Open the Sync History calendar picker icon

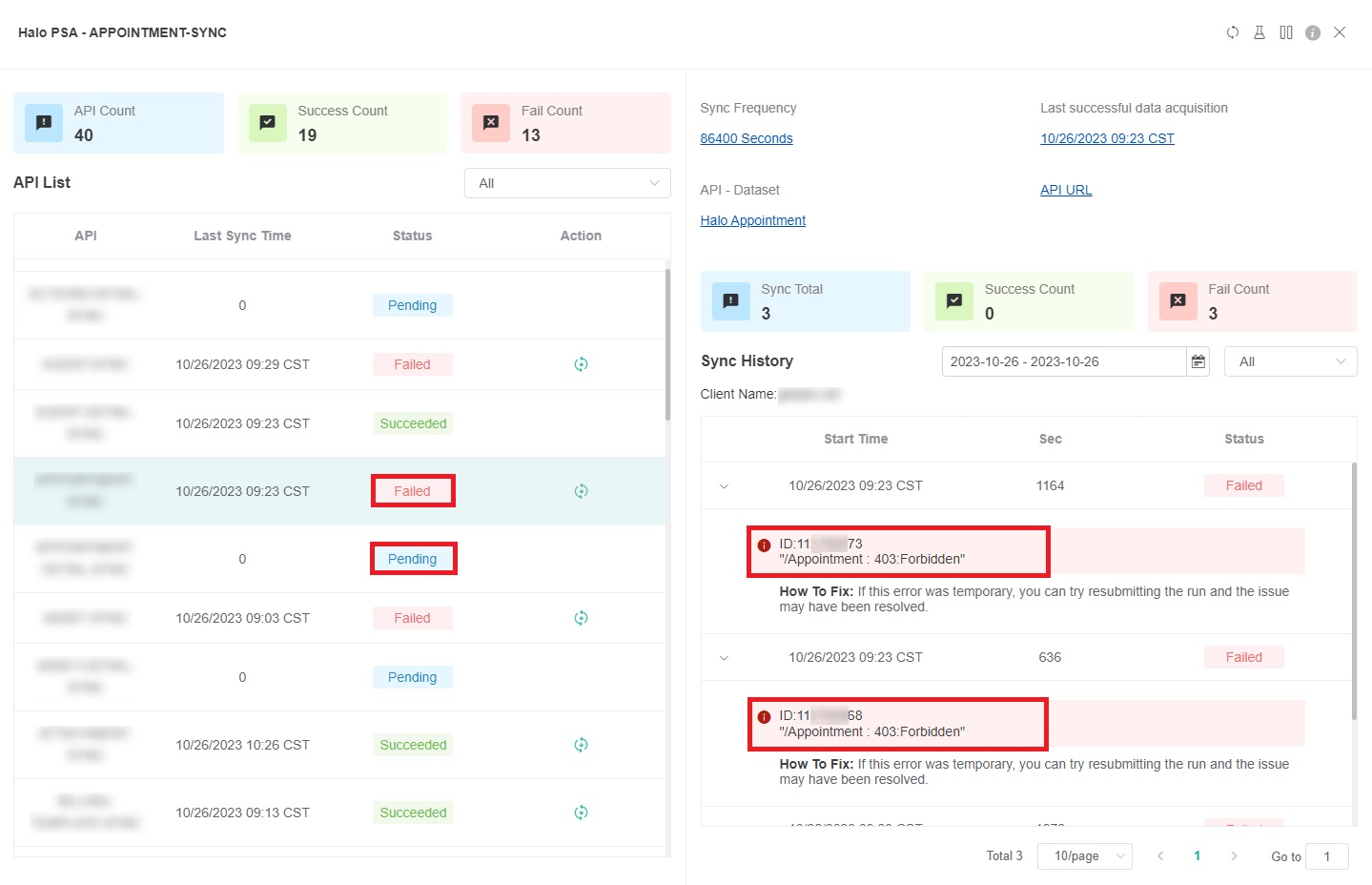point(1198,361)
